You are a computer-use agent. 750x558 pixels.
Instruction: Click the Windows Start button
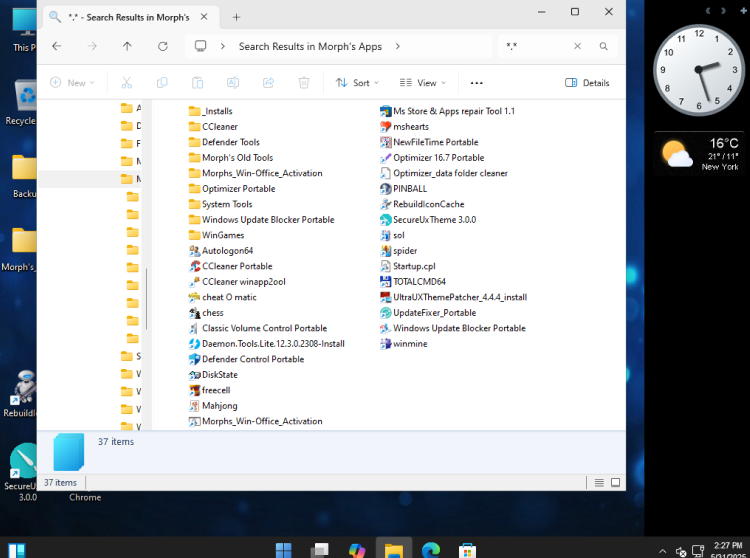(284, 549)
